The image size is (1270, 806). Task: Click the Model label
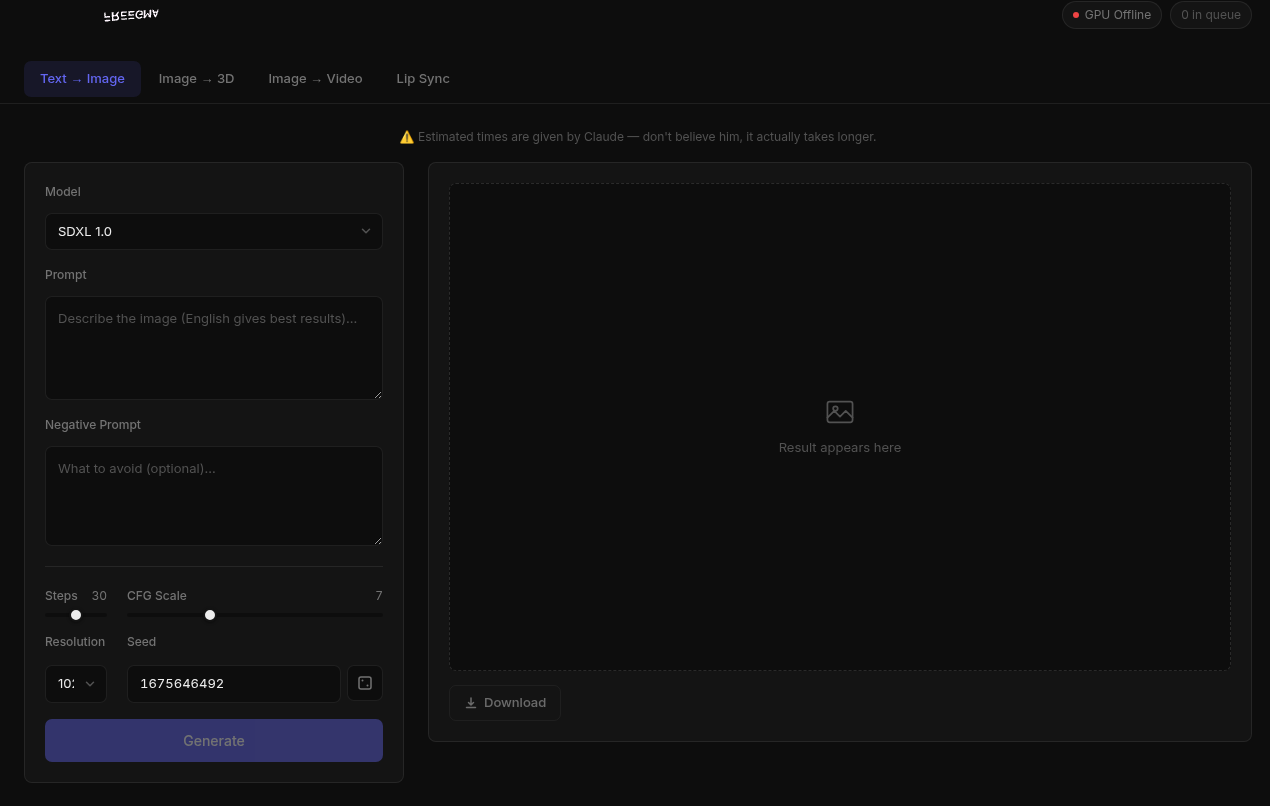(63, 192)
